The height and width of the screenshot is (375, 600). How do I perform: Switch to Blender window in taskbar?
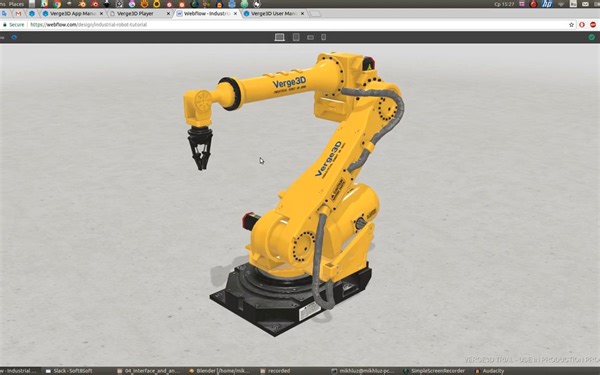(219, 371)
